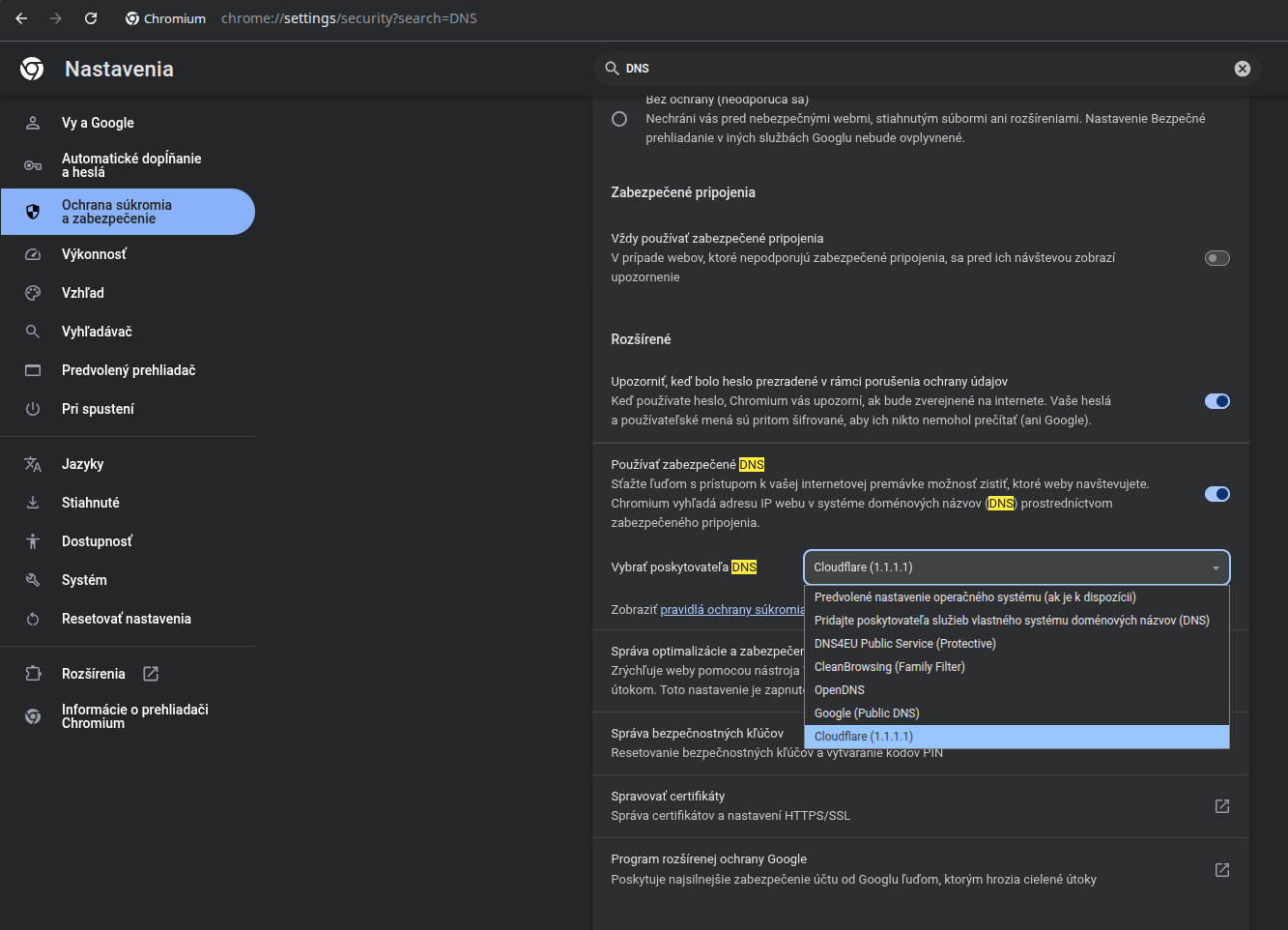This screenshot has height=930, width=1288.
Task: Open Spravovať certifikáty external link icon
Action: click(x=1221, y=806)
